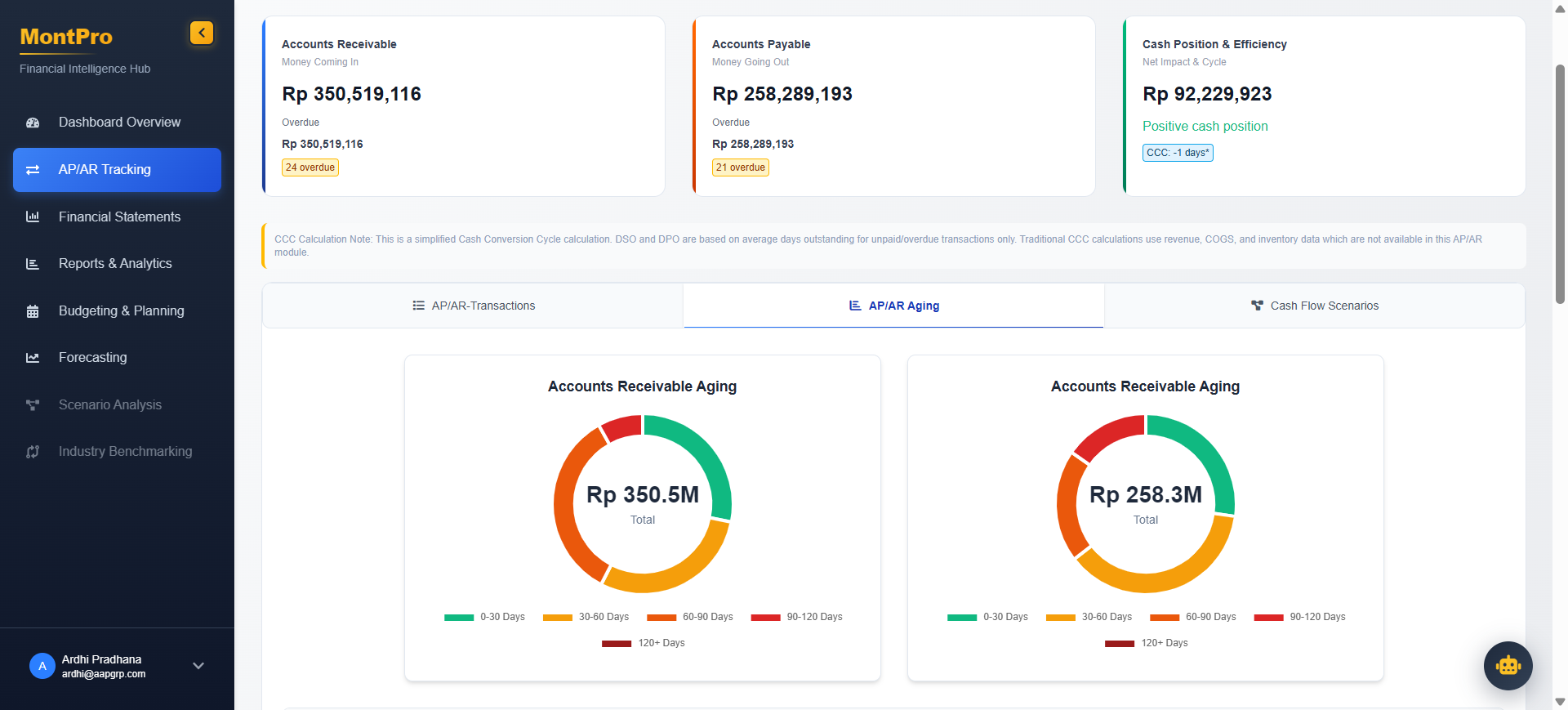Open the chatbot robot assistant button
This screenshot has width=1568, height=710.
(x=1508, y=666)
